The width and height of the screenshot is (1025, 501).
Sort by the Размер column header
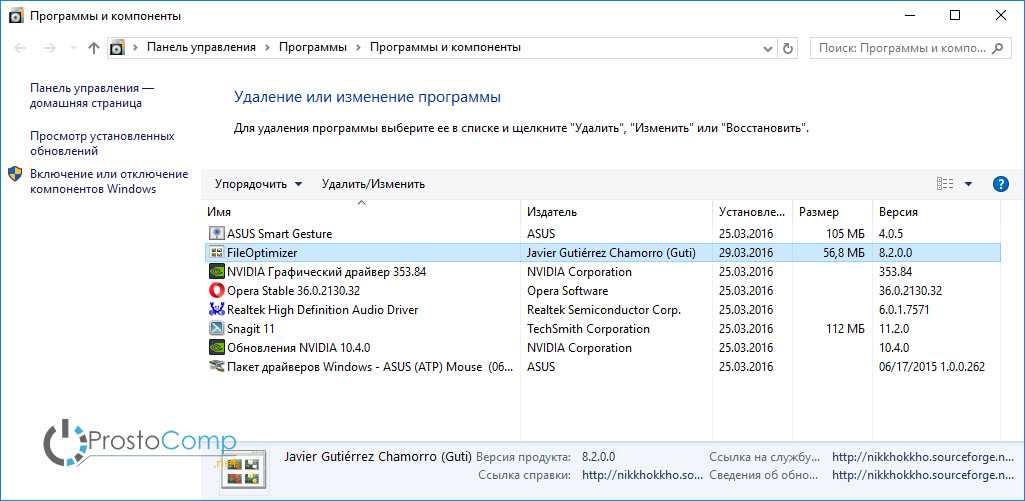819,212
